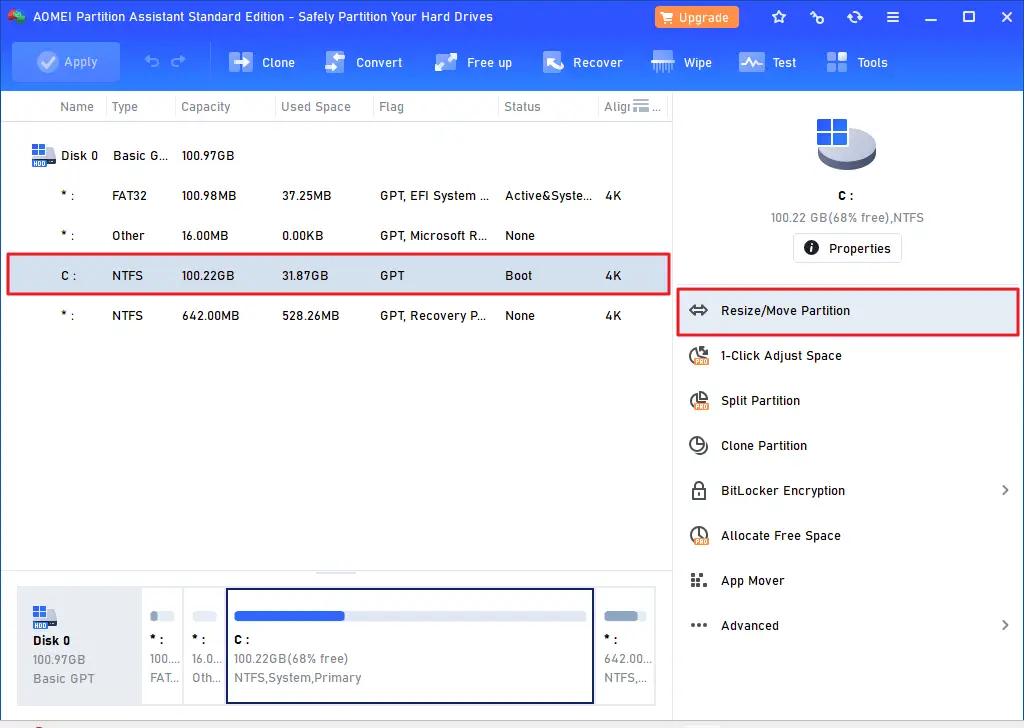Click the 31.87GB used space cell
The height and width of the screenshot is (728, 1024).
pos(305,276)
